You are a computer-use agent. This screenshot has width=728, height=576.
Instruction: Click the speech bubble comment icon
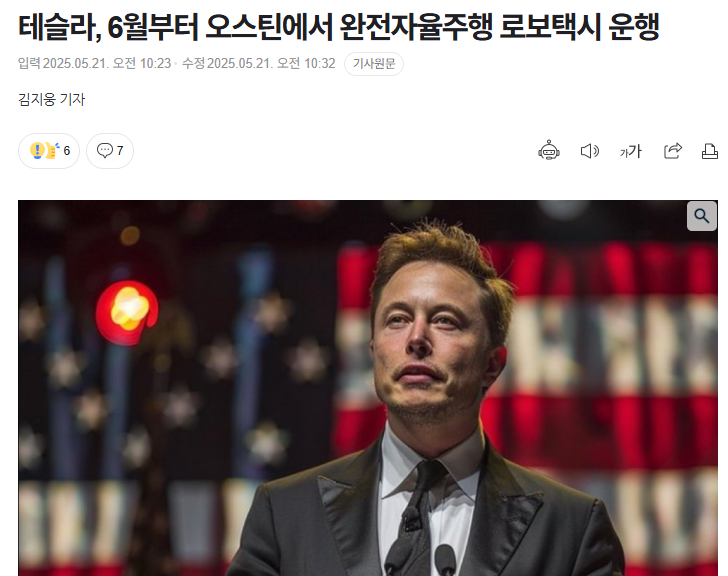click(x=104, y=150)
